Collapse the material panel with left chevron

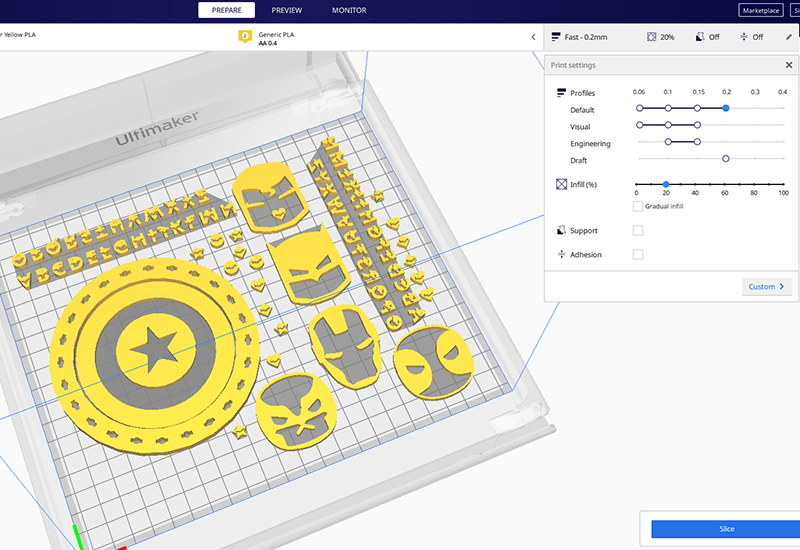click(533, 37)
